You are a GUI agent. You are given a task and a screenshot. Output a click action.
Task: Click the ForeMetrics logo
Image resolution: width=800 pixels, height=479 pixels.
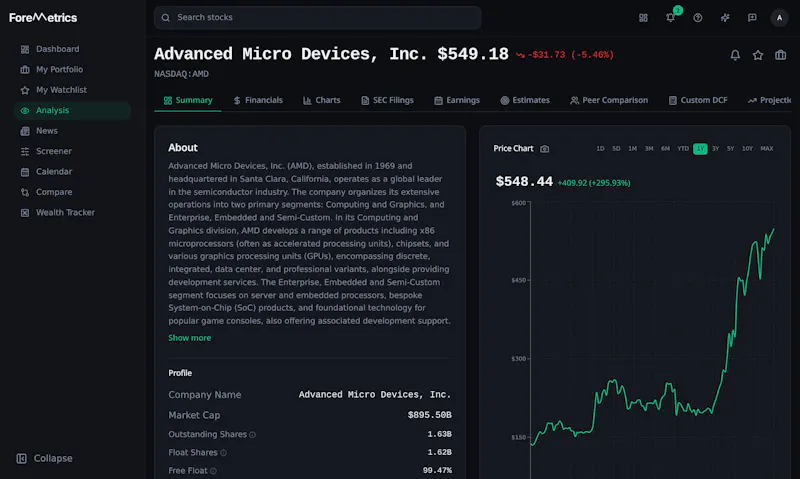click(43, 17)
